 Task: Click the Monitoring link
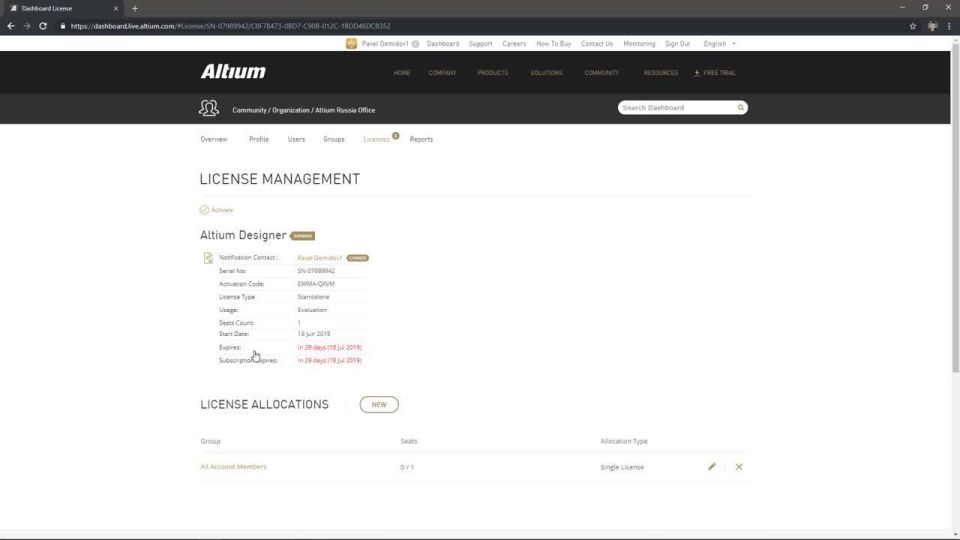pos(639,44)
